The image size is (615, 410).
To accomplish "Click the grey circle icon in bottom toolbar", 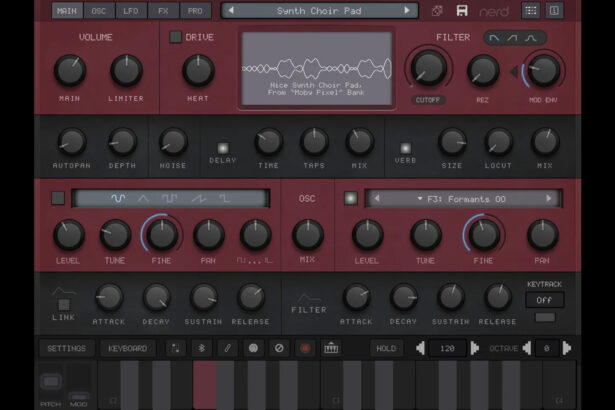I will [253, 348].
